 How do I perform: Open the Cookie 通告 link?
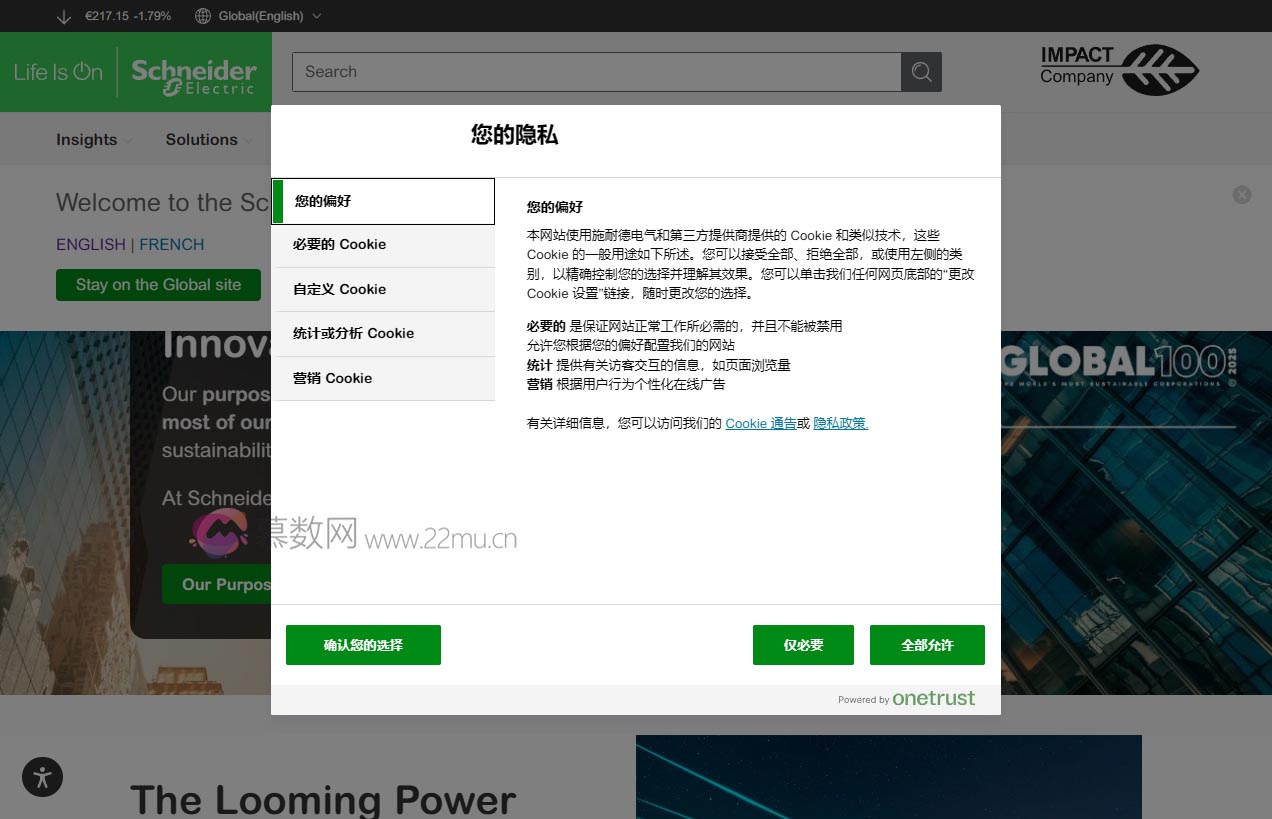(761, 423)
